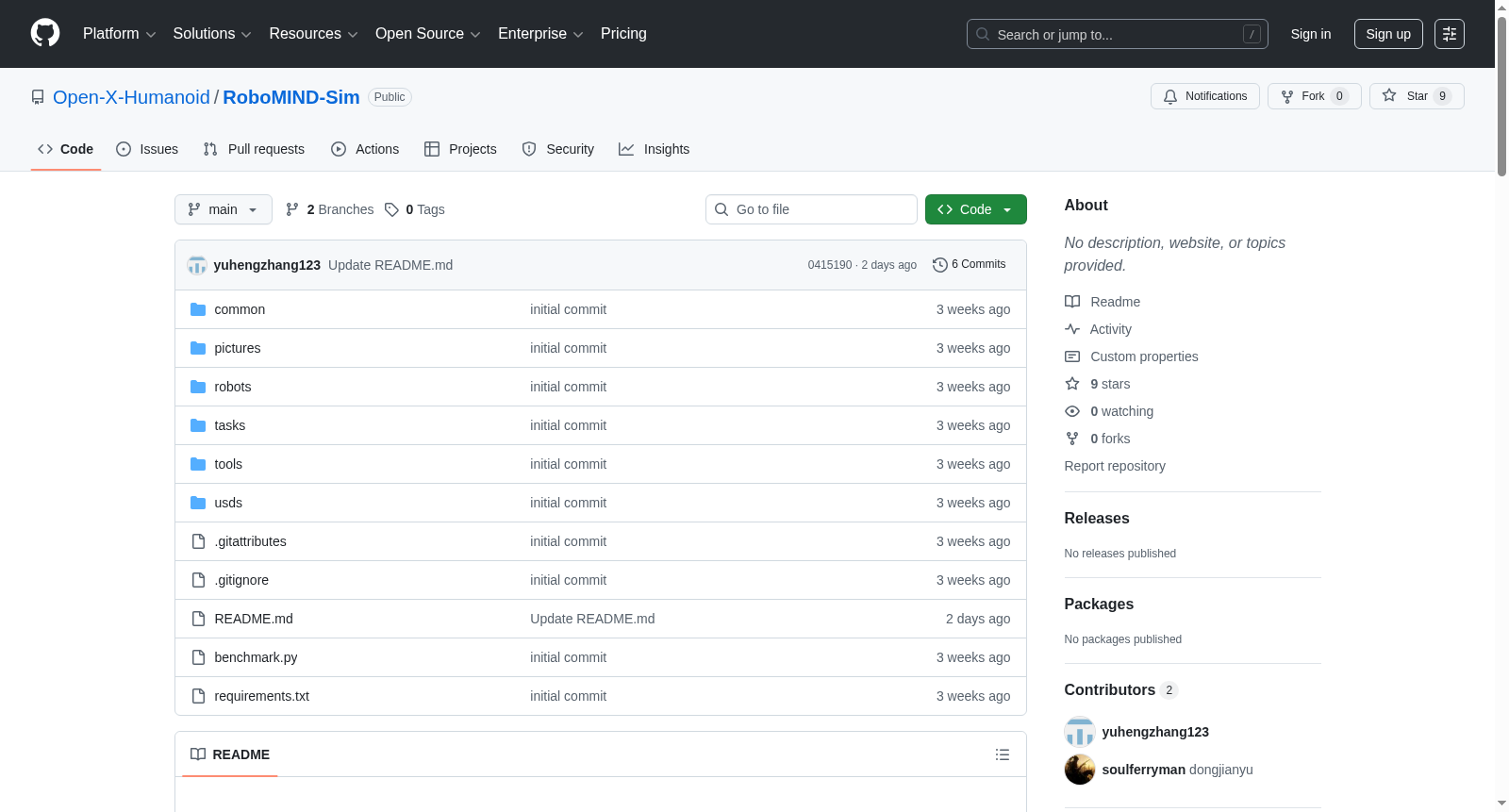Focus the Search or jump to field

pos(1118,34)
